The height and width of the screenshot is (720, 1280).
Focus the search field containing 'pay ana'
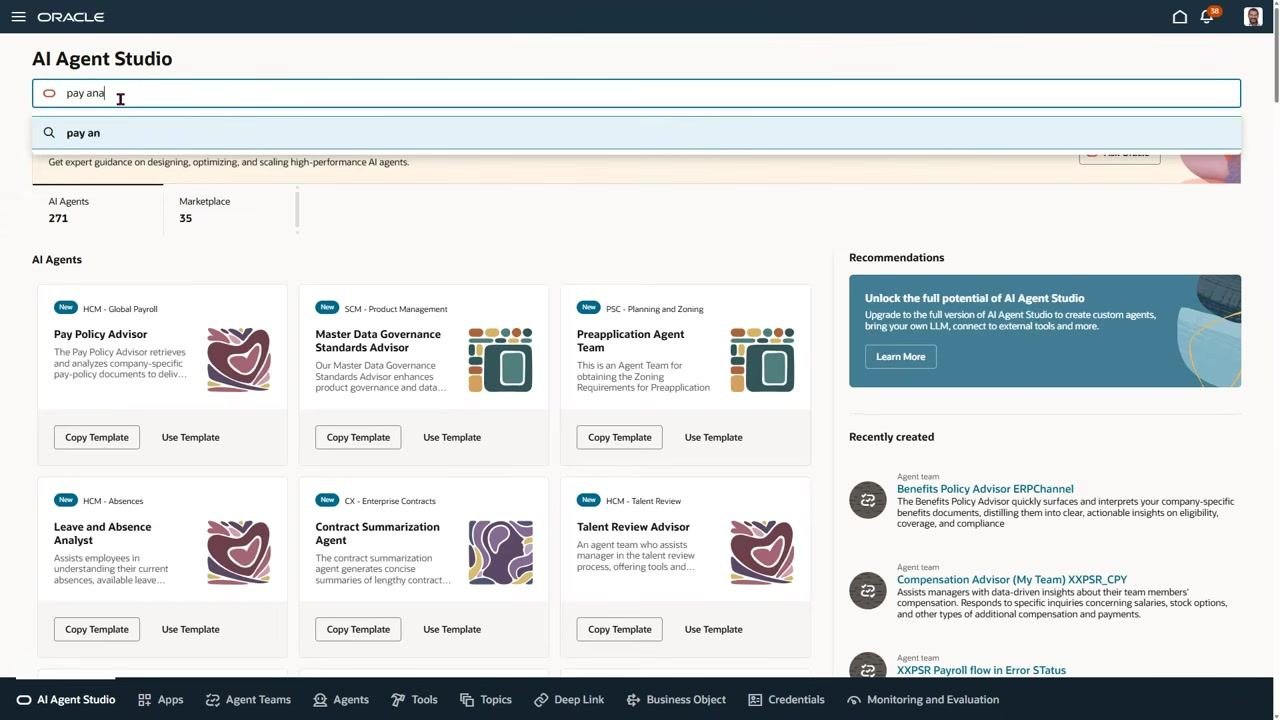click(x=636, y=93)
